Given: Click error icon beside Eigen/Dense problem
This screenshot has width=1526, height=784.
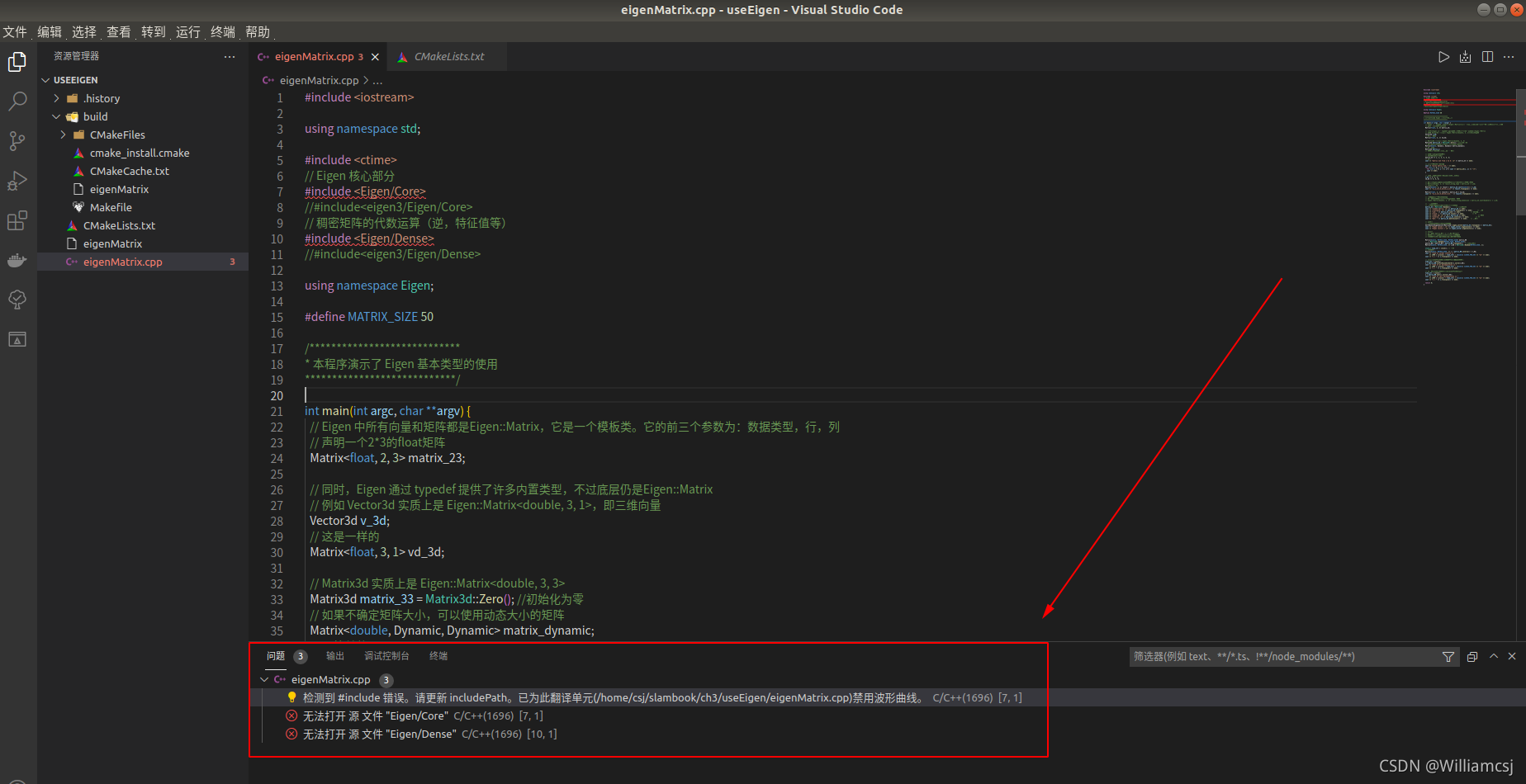Looking at the screenshot, I should coord(291,734).
